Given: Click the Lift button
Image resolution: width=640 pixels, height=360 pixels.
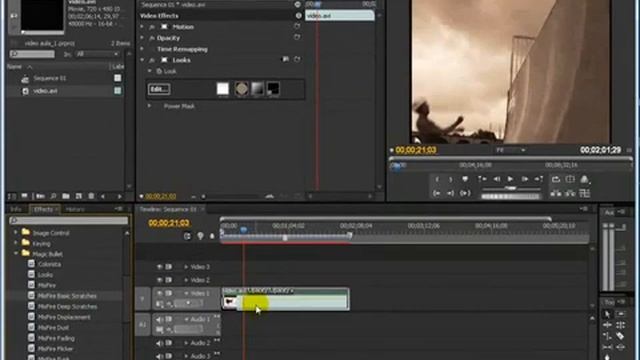Looking at the screenshot, I should point(556,193).
